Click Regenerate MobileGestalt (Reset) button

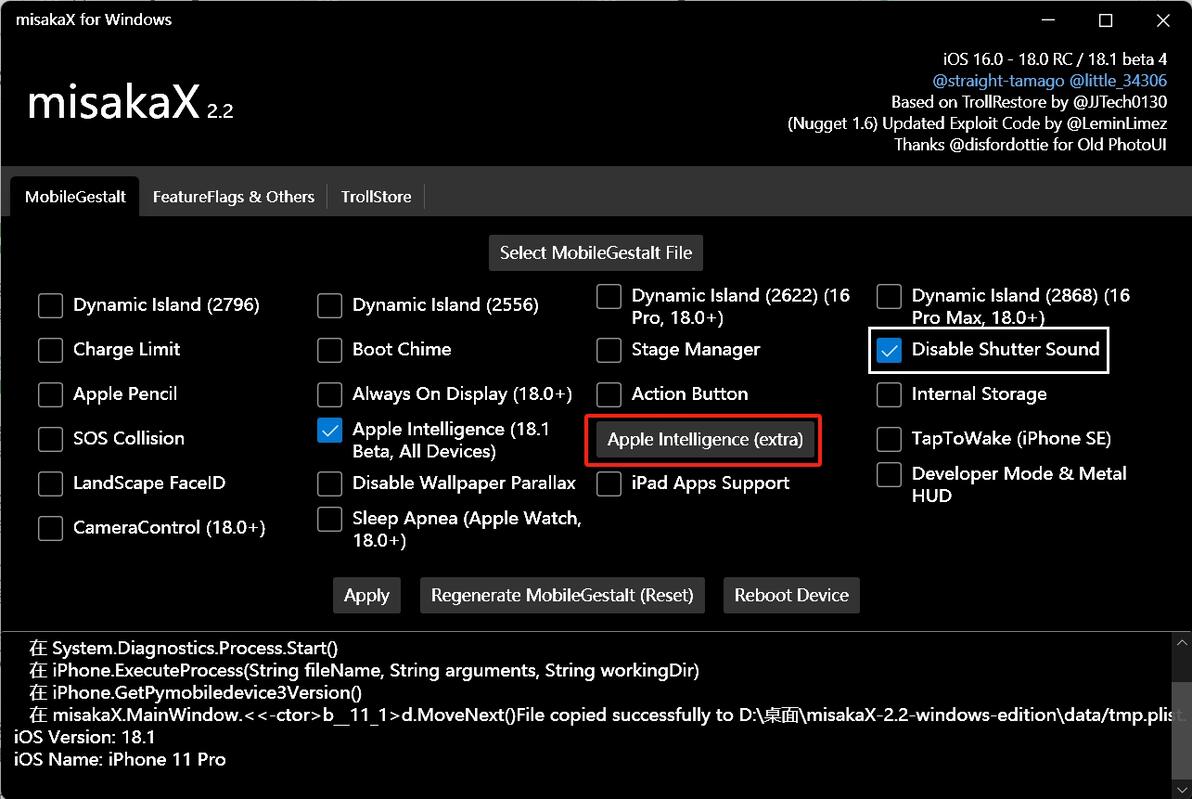pos(562,595)
